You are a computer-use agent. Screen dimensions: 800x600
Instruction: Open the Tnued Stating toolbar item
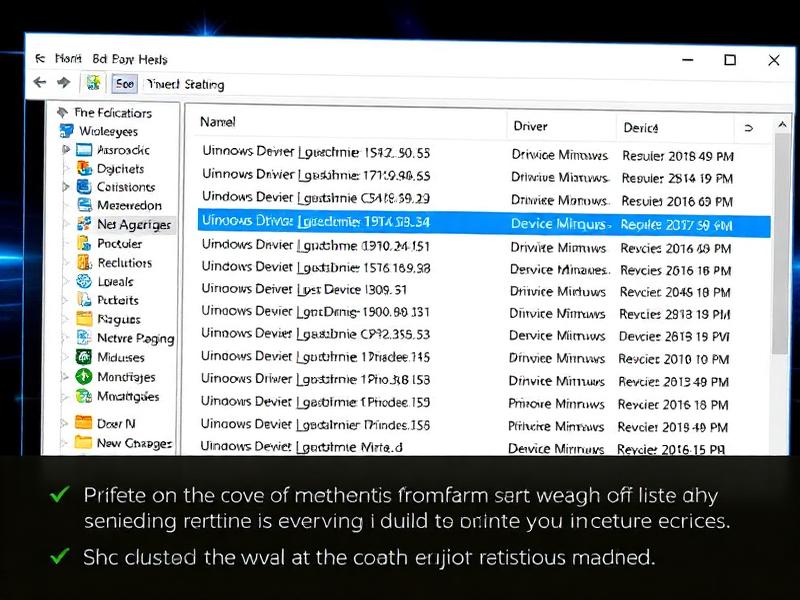(185, 84)
